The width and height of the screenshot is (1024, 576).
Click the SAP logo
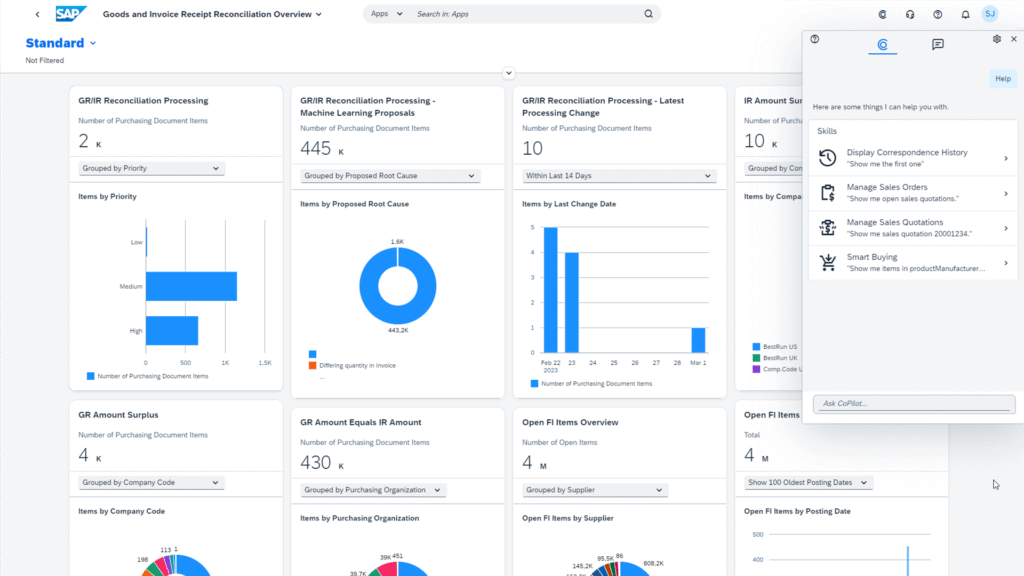71,14
